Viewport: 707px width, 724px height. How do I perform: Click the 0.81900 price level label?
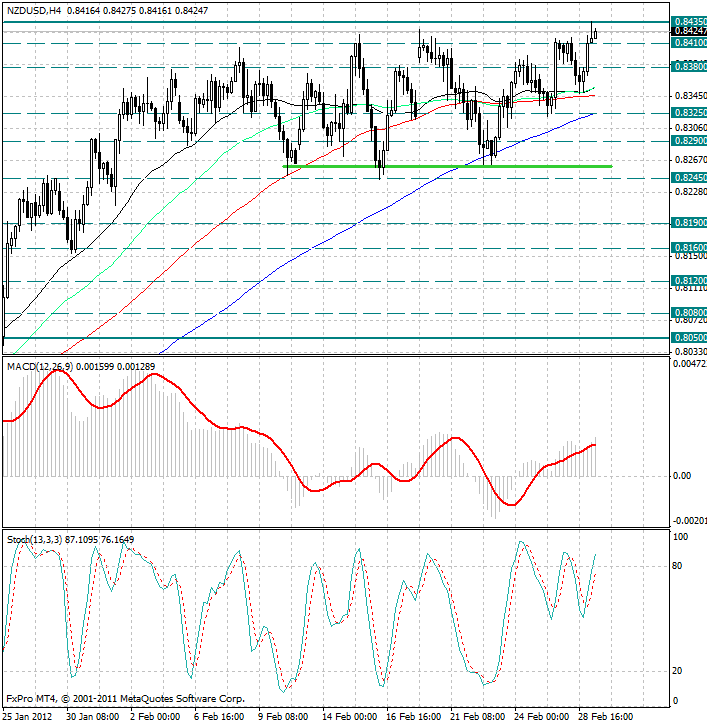tap(689, 223)
